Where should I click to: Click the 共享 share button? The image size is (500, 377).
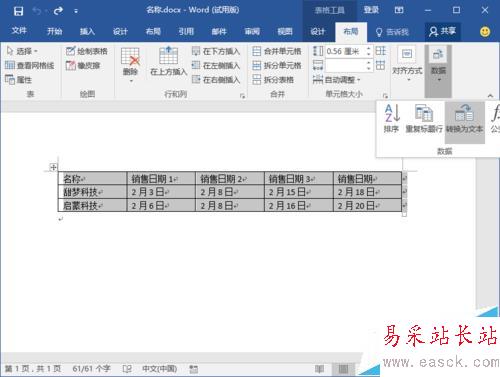click(x=443, y=31)
